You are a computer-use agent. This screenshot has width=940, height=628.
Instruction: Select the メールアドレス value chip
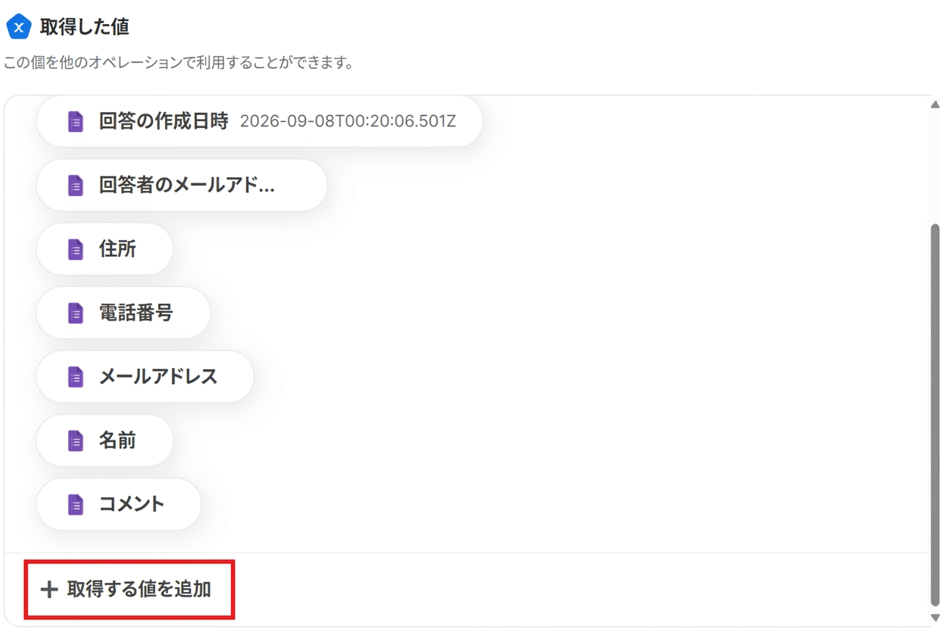145,376
